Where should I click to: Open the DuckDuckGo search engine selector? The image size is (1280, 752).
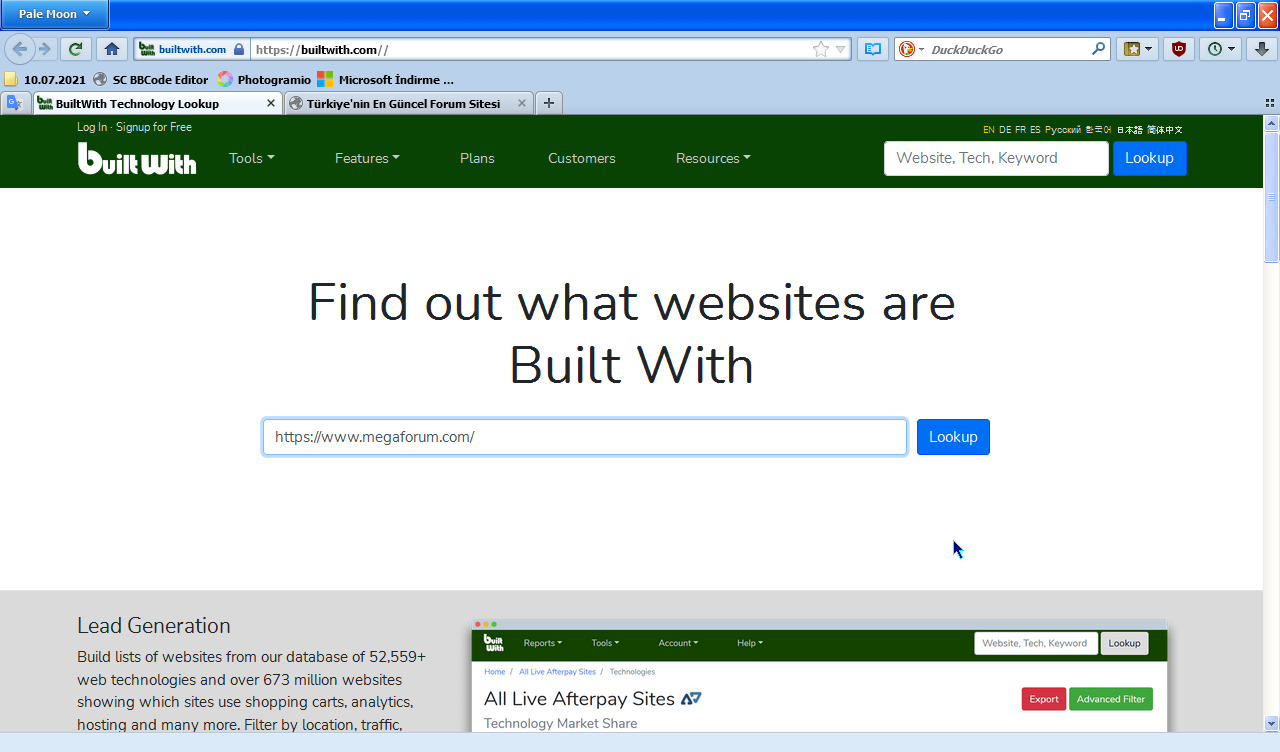(911, 49)
